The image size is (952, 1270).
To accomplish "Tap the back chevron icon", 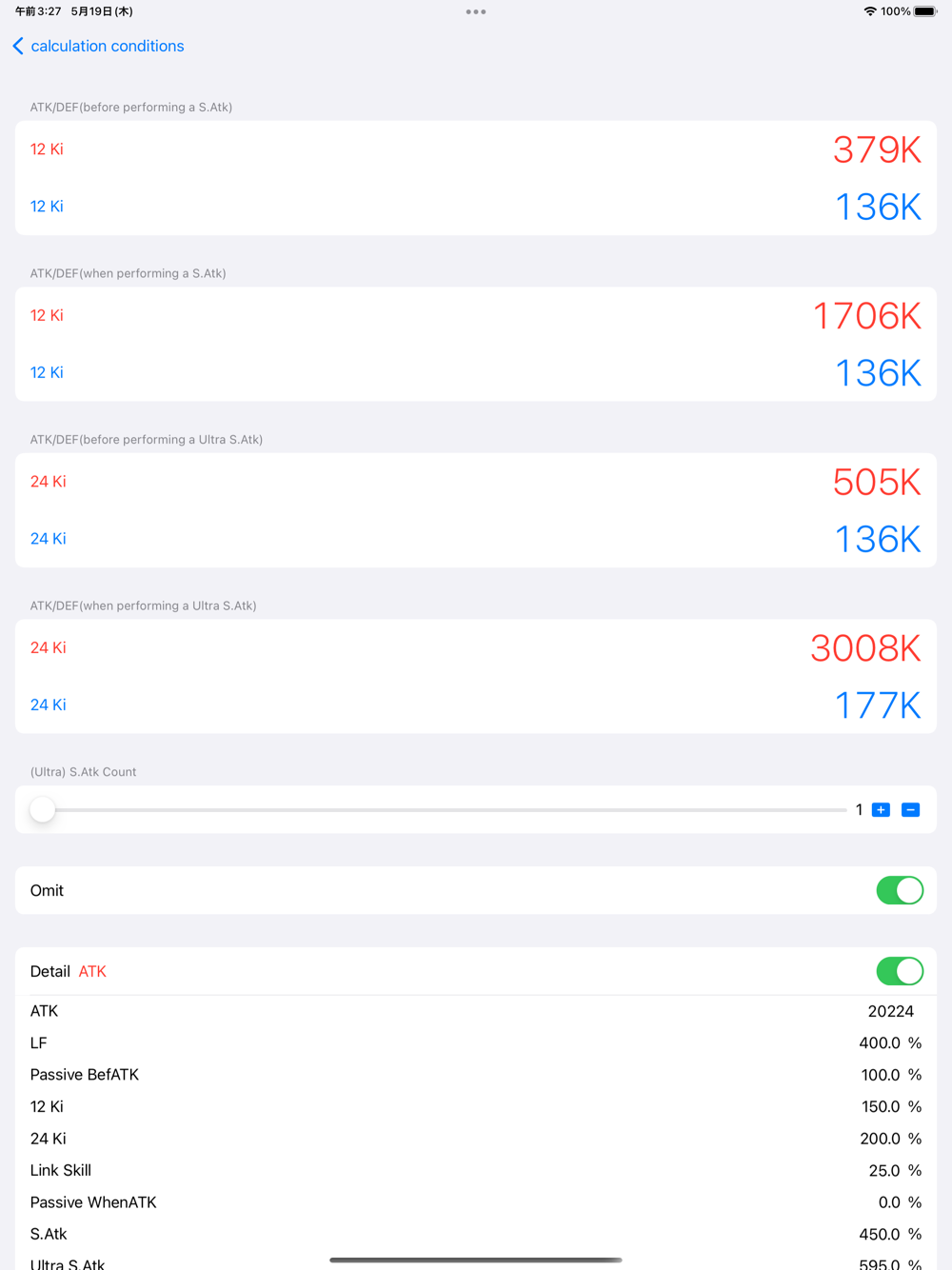I will tap(18, 46).
